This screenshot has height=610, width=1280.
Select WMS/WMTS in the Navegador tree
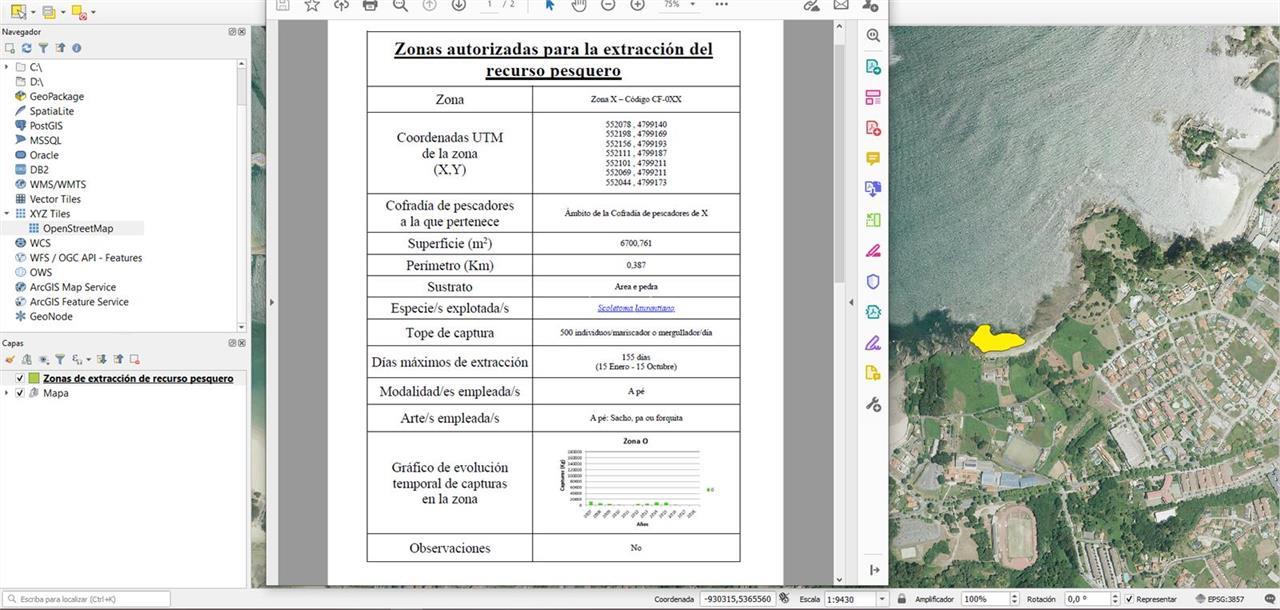pyautogui.click(x=50, y=184)
